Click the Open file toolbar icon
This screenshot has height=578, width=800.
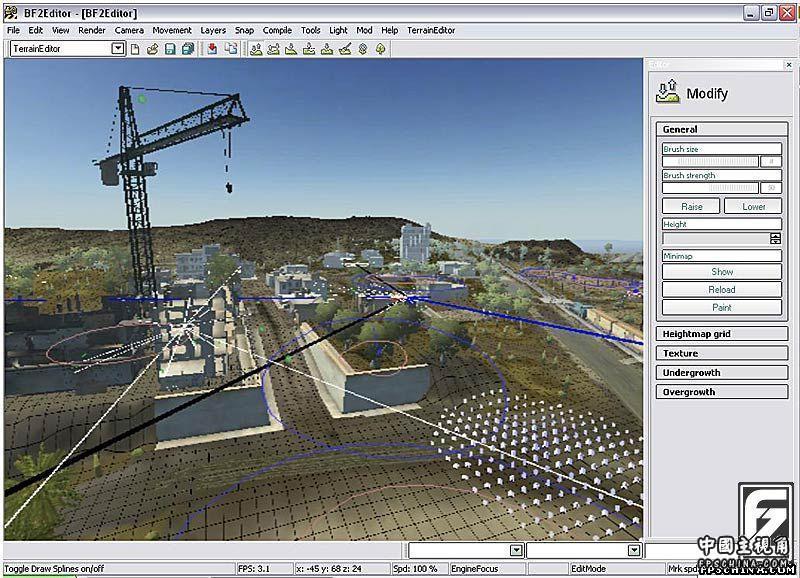[x=152, y=49]
